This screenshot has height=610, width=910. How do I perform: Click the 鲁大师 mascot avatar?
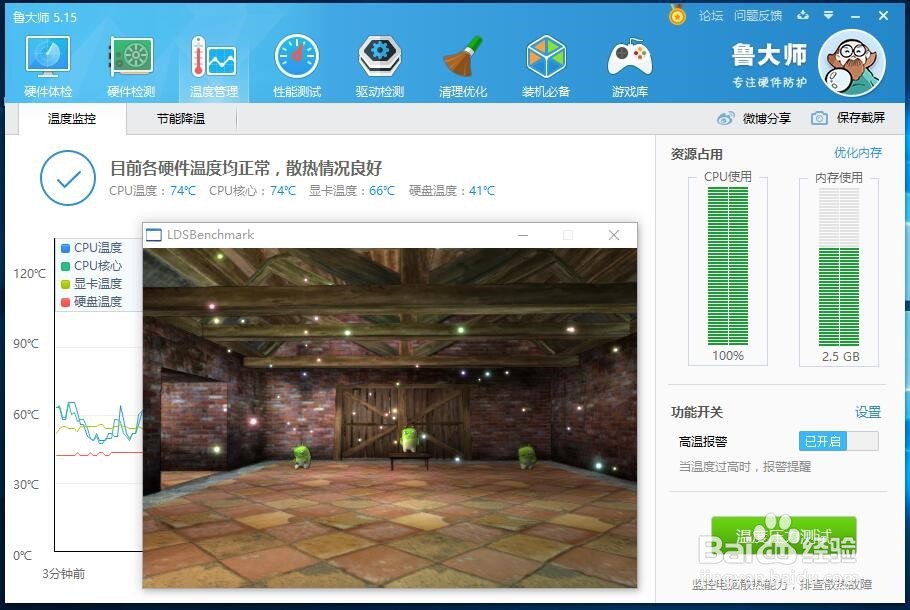click(x=851, y=63)
